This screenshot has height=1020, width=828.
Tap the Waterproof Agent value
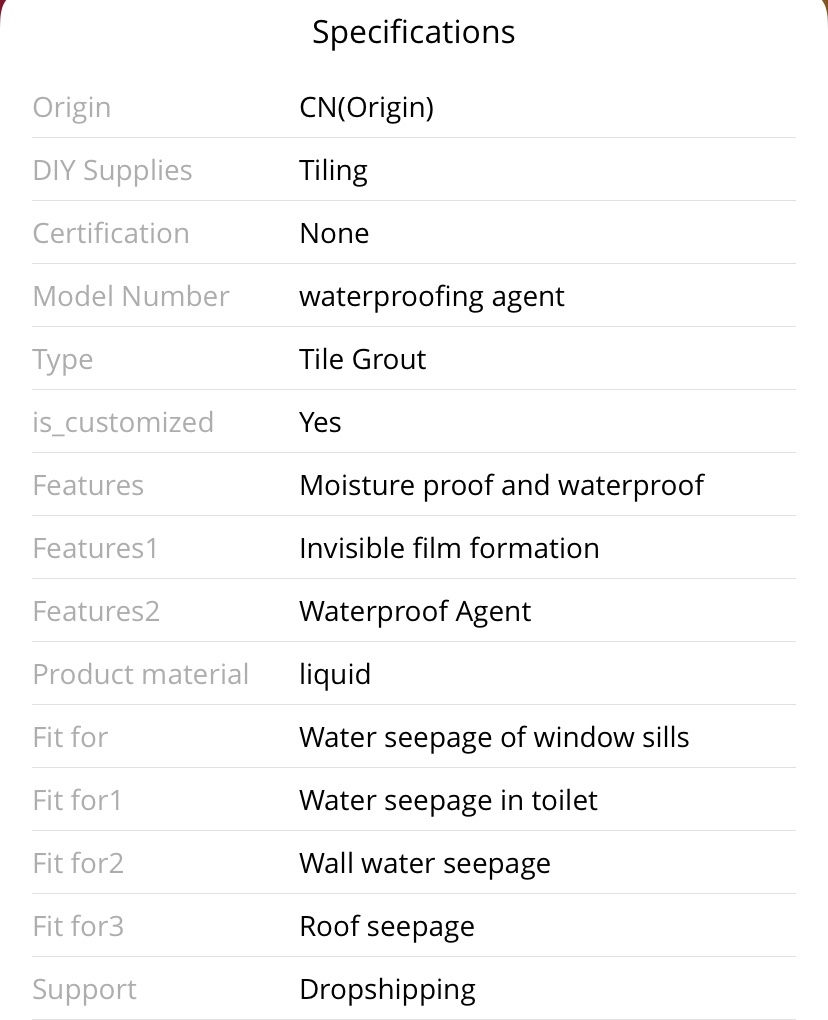(x=415, y=611)
